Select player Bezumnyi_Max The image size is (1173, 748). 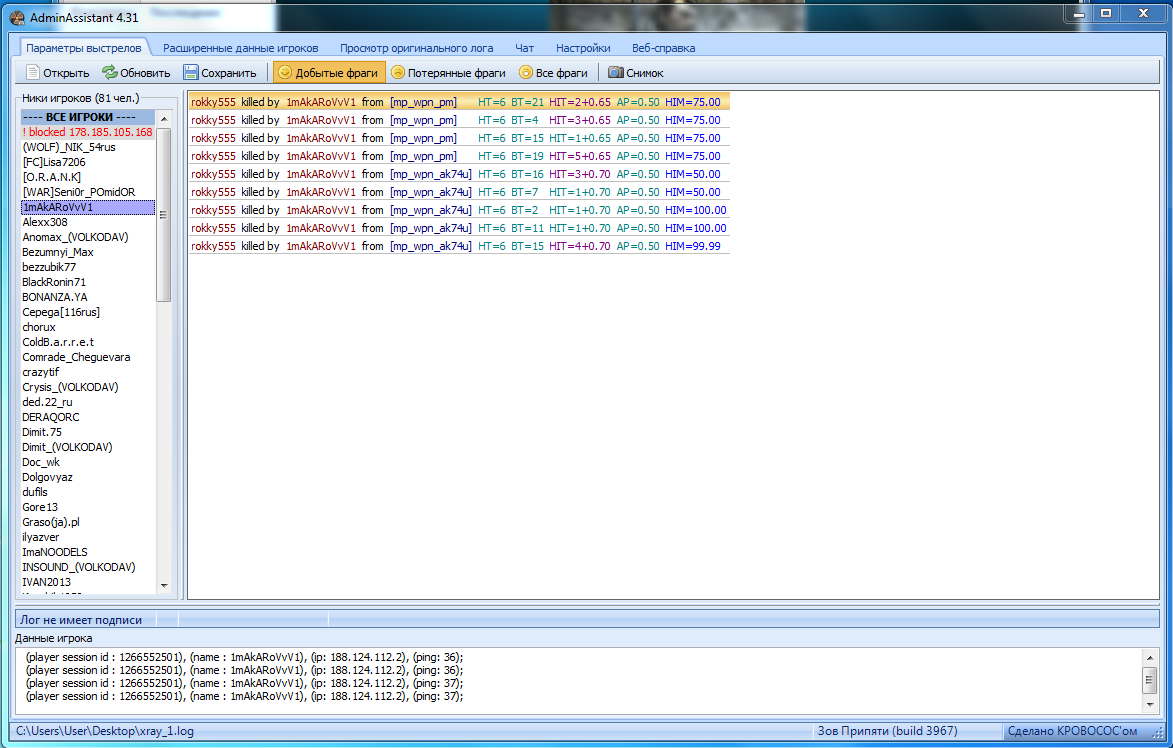(x=88, y=252)
